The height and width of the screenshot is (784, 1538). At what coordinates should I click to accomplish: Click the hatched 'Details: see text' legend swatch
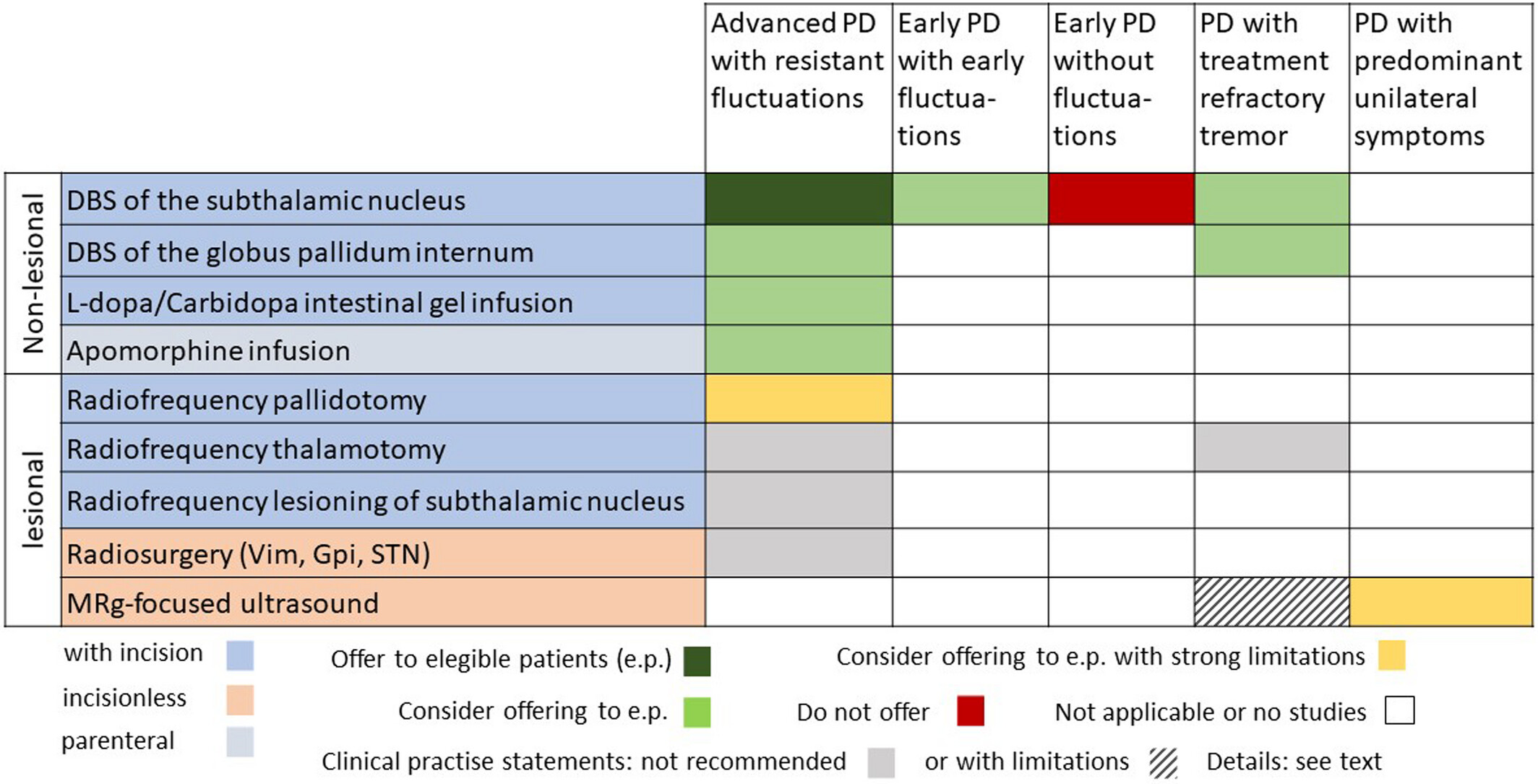[x=1163, y=762]
